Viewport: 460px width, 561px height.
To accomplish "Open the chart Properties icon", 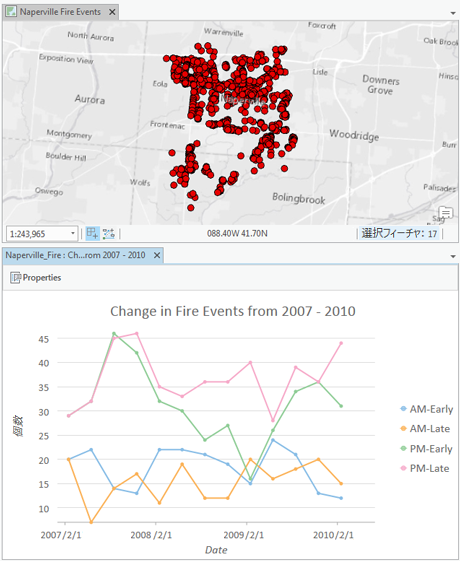I will point(15,278).
